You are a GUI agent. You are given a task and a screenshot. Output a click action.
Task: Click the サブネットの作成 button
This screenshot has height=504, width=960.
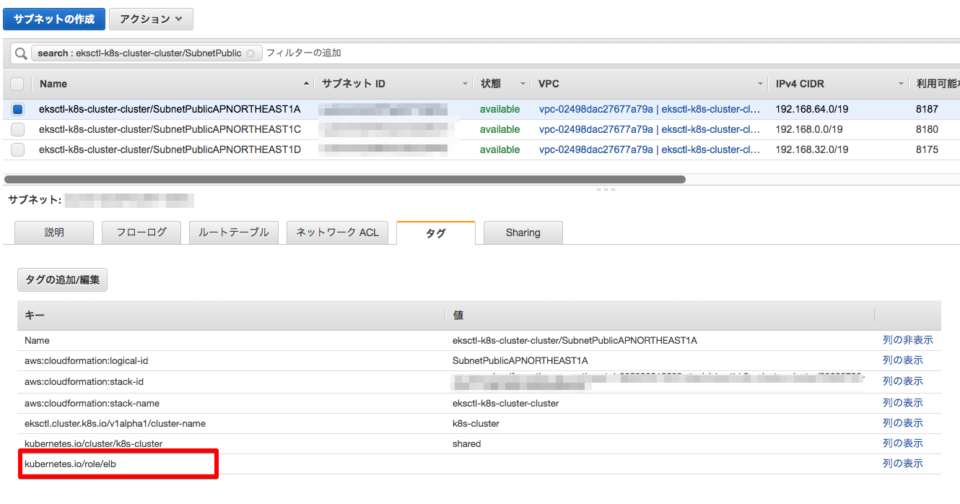point(53,18)
